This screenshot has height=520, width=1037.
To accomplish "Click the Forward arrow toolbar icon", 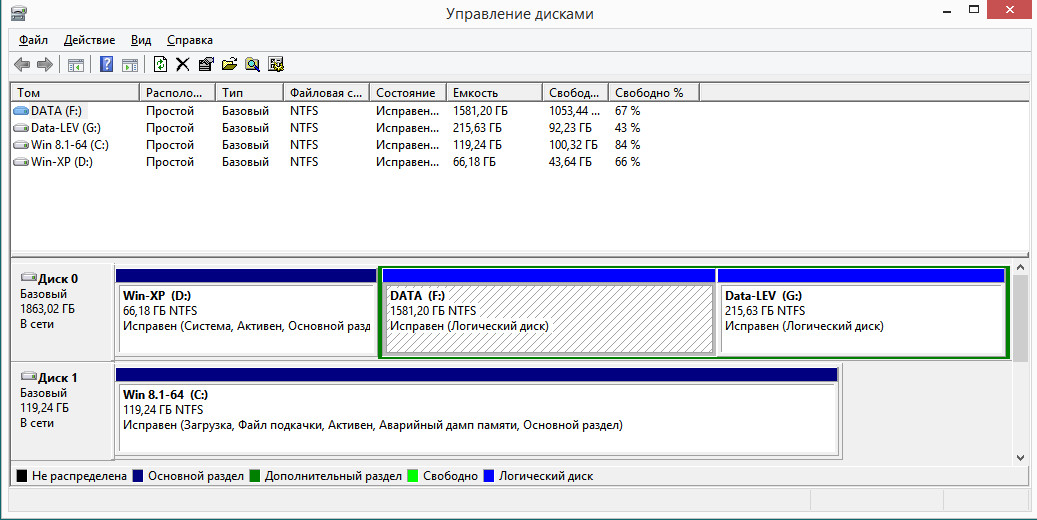I will click(x=45, y=64).
